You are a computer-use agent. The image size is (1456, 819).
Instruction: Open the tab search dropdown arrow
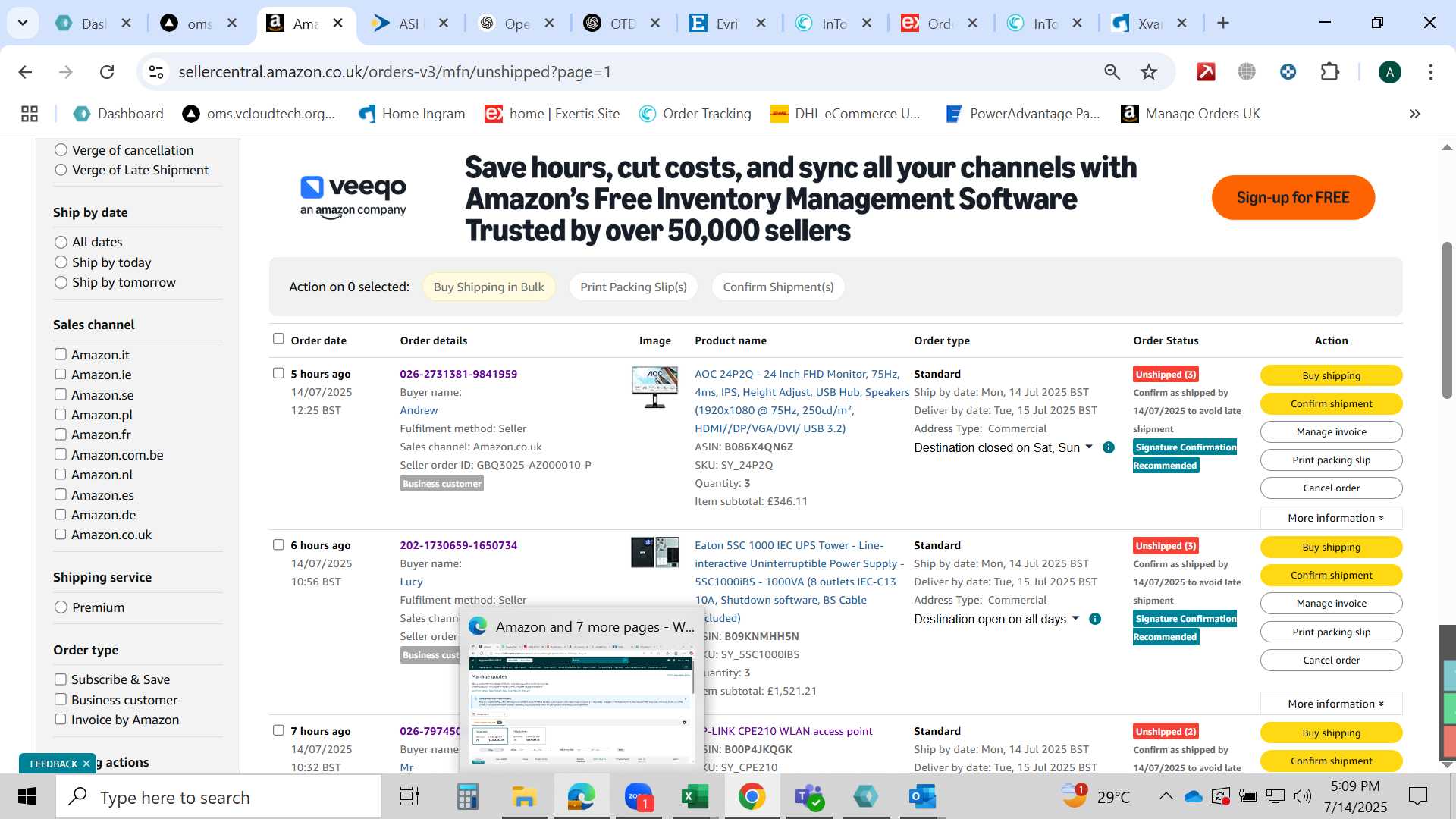coord(23,23)
